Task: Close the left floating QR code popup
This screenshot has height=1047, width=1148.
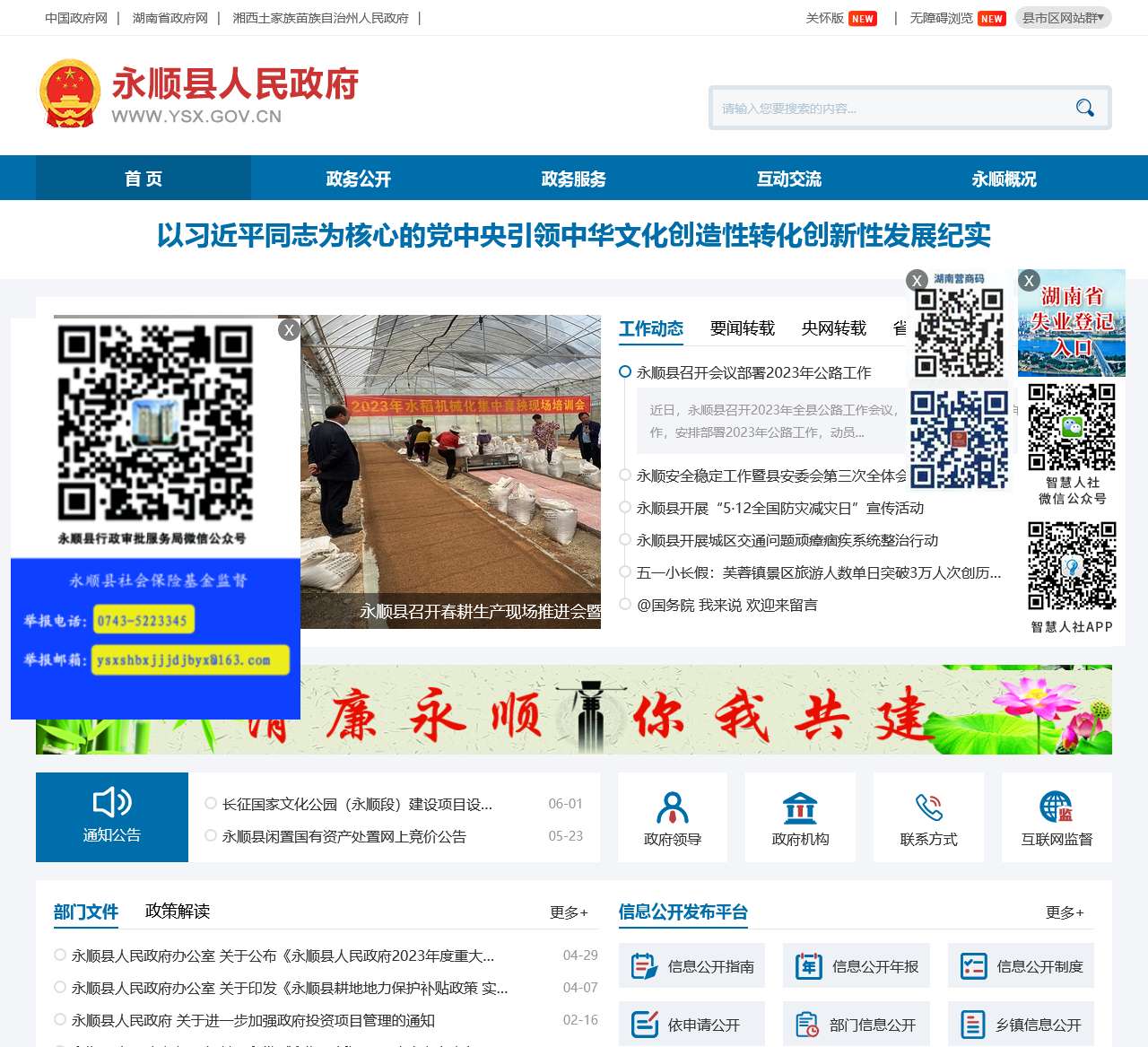Action: [289, 329]
